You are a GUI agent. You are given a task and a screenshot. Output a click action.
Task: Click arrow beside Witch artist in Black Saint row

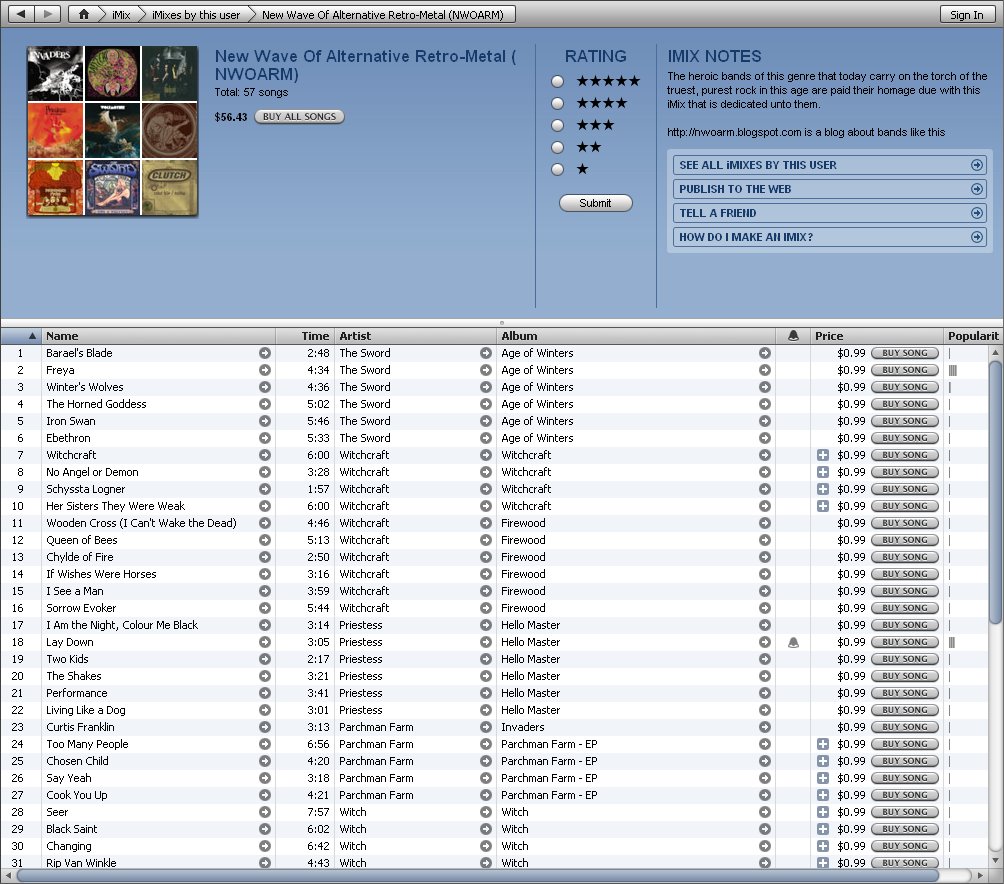tap(486, 829)
